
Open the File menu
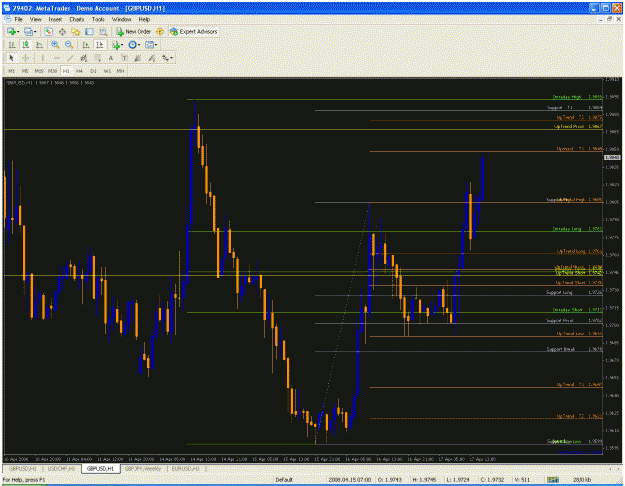coord(18,19)
